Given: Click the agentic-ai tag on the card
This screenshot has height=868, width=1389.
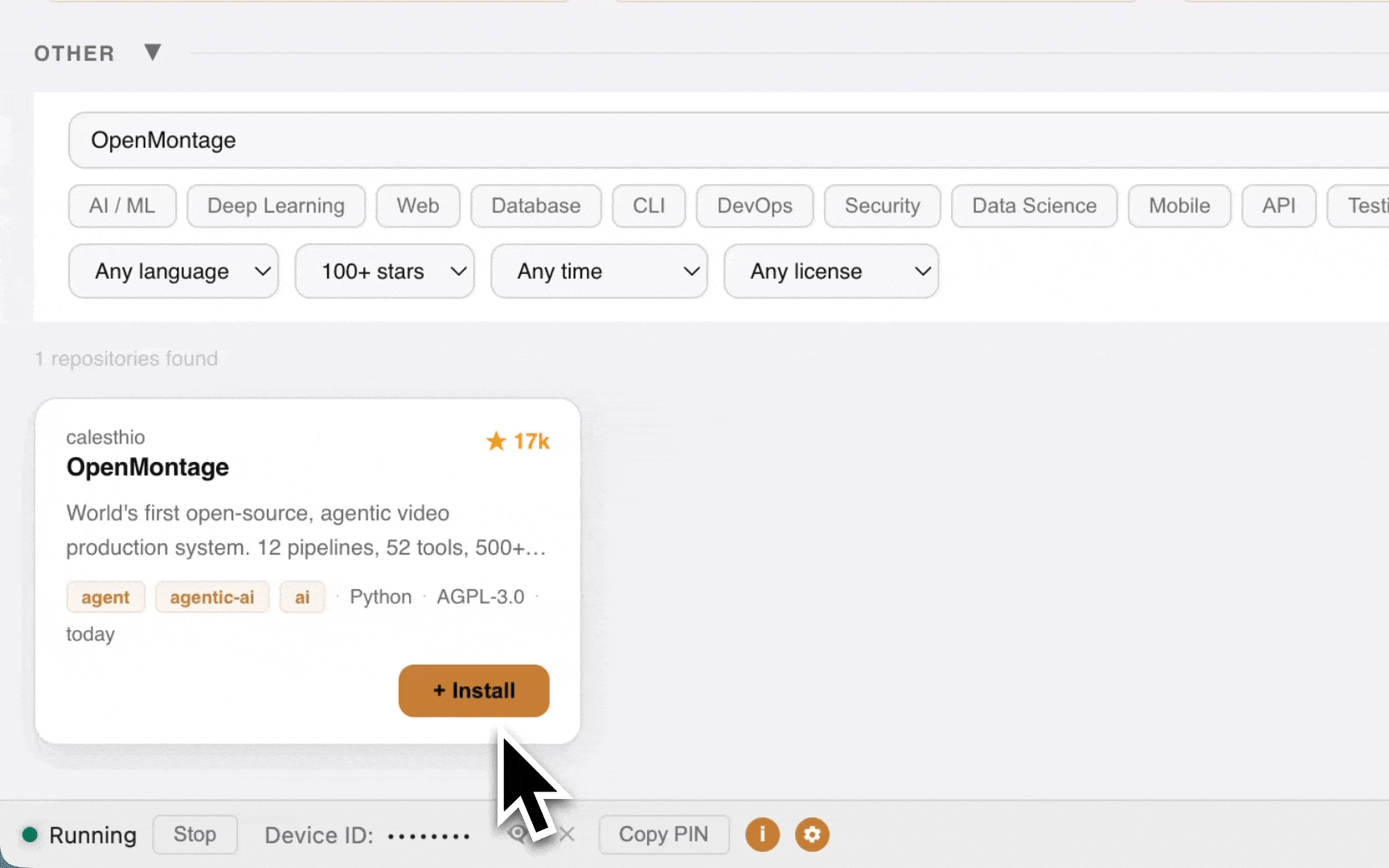Looking at the screenshot, I should 212,597.
